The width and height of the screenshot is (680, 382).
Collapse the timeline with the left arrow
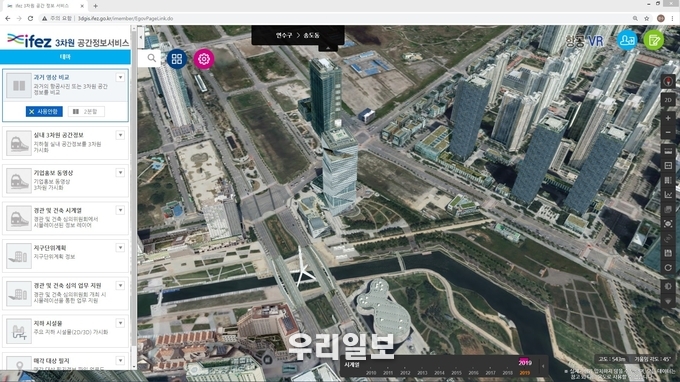click(x=543, y=366)
